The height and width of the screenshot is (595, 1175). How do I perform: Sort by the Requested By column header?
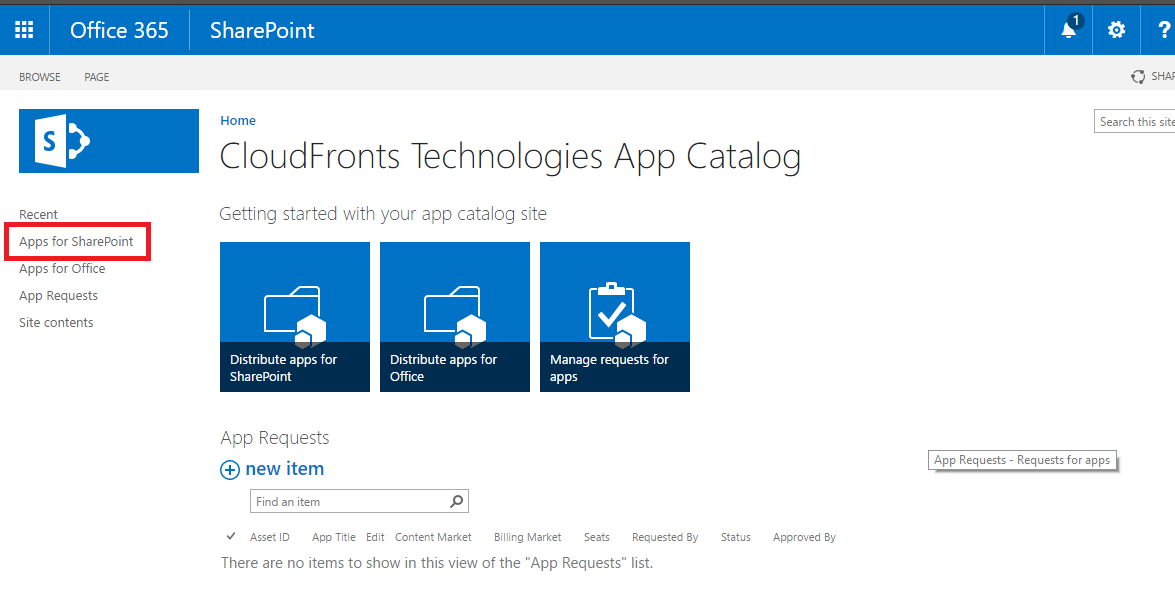point(665,537)
